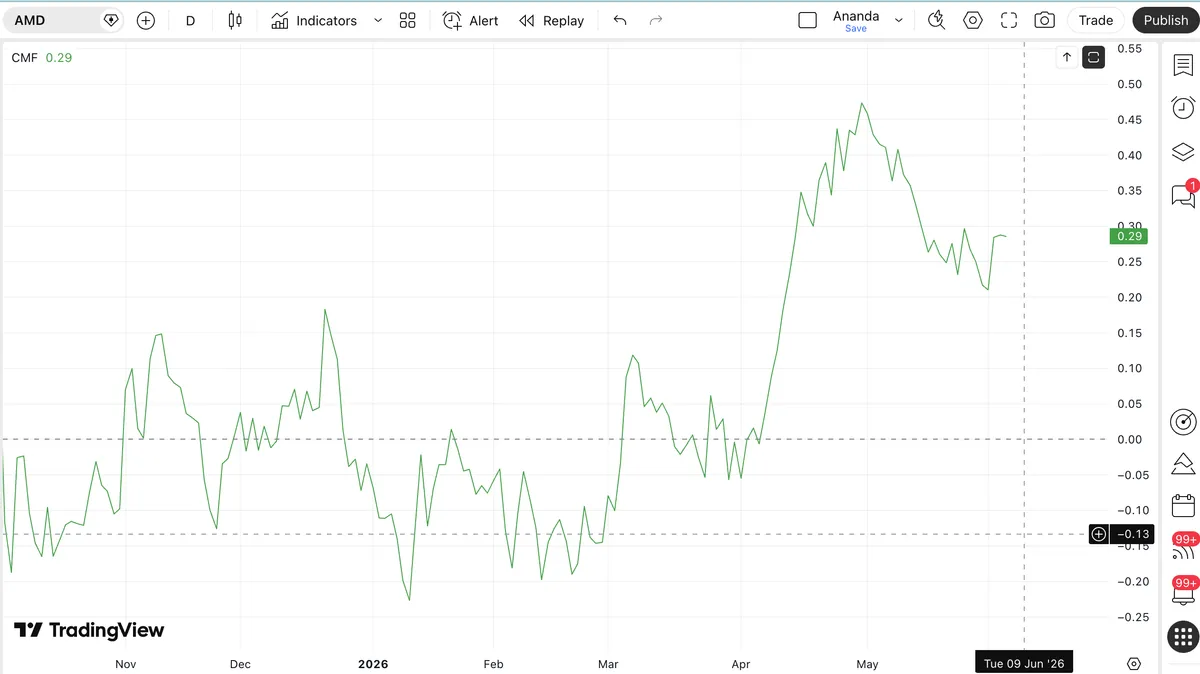The width and height of the screenshot is (1200, 674).
Task: Click the Publish button
Action: tap(1166, 20)
